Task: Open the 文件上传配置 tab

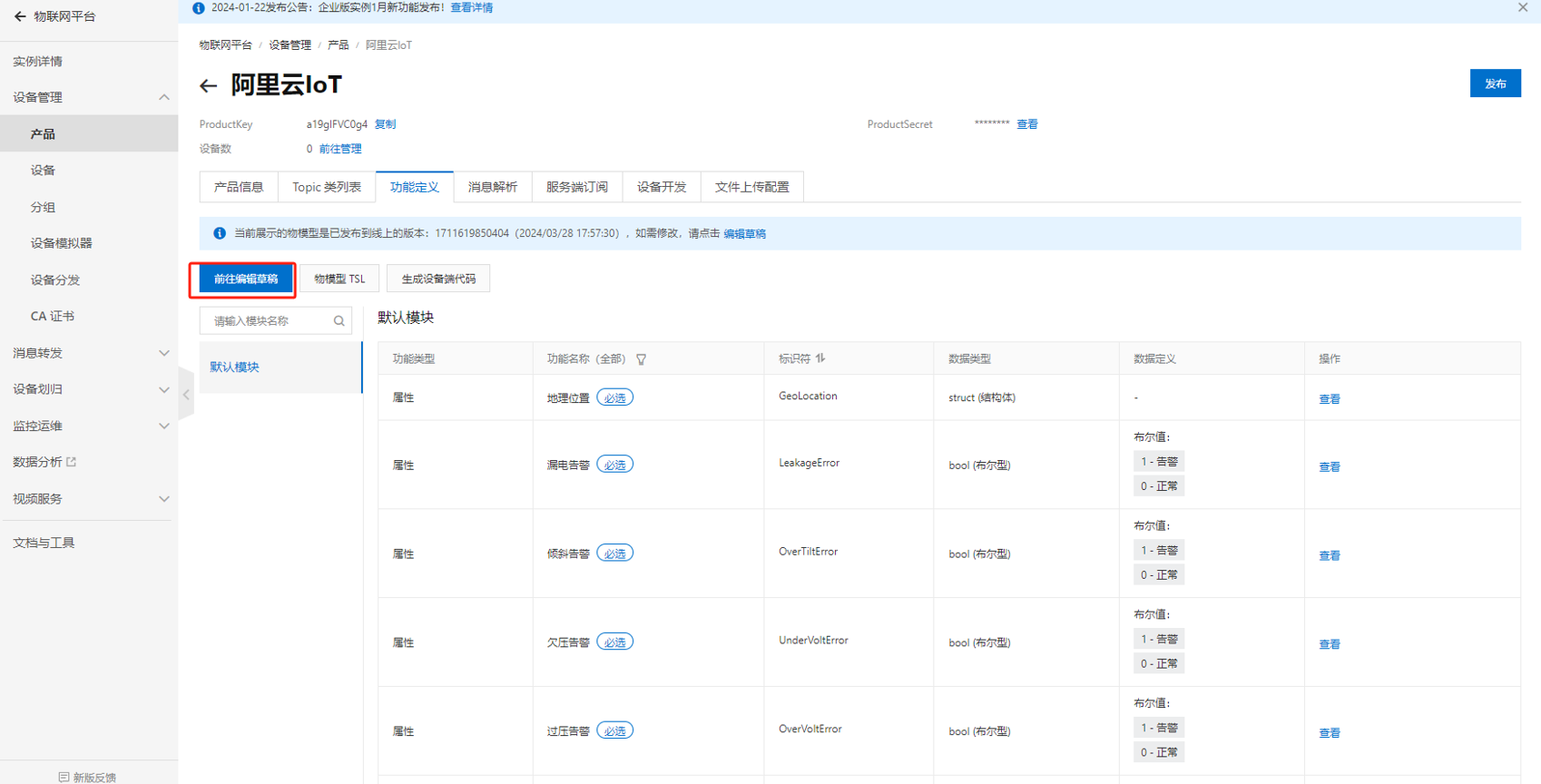Action: (752, 187)
